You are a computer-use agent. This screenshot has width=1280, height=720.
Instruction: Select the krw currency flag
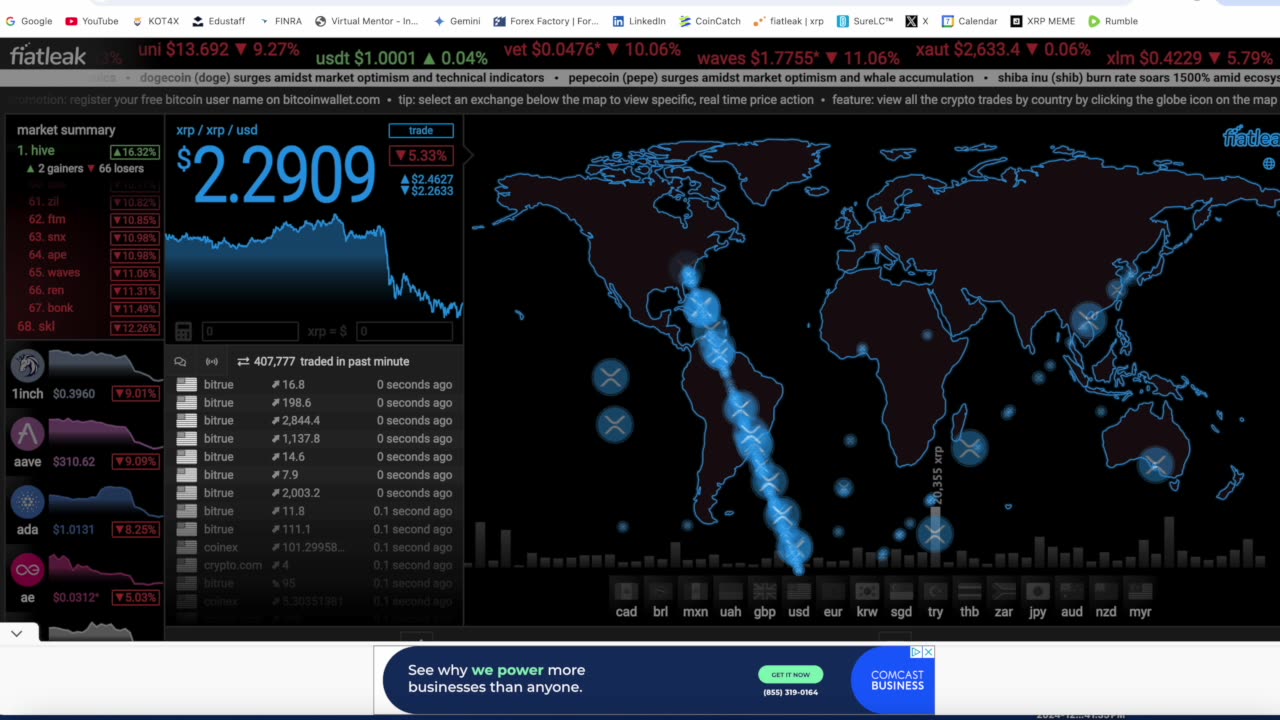pyautogui.click(x=867, y=591)
